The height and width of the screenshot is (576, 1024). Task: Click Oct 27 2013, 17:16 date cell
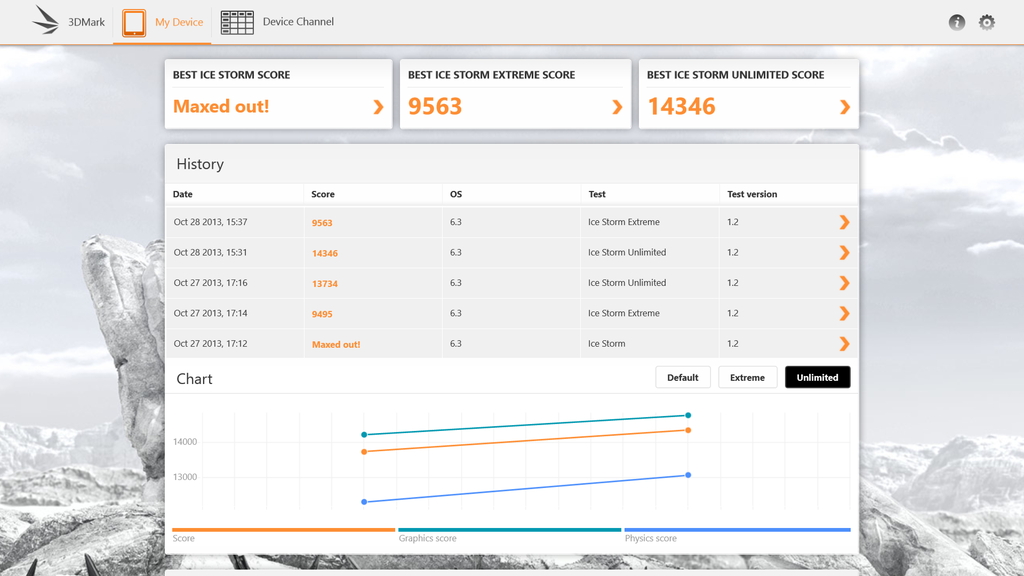210,283
